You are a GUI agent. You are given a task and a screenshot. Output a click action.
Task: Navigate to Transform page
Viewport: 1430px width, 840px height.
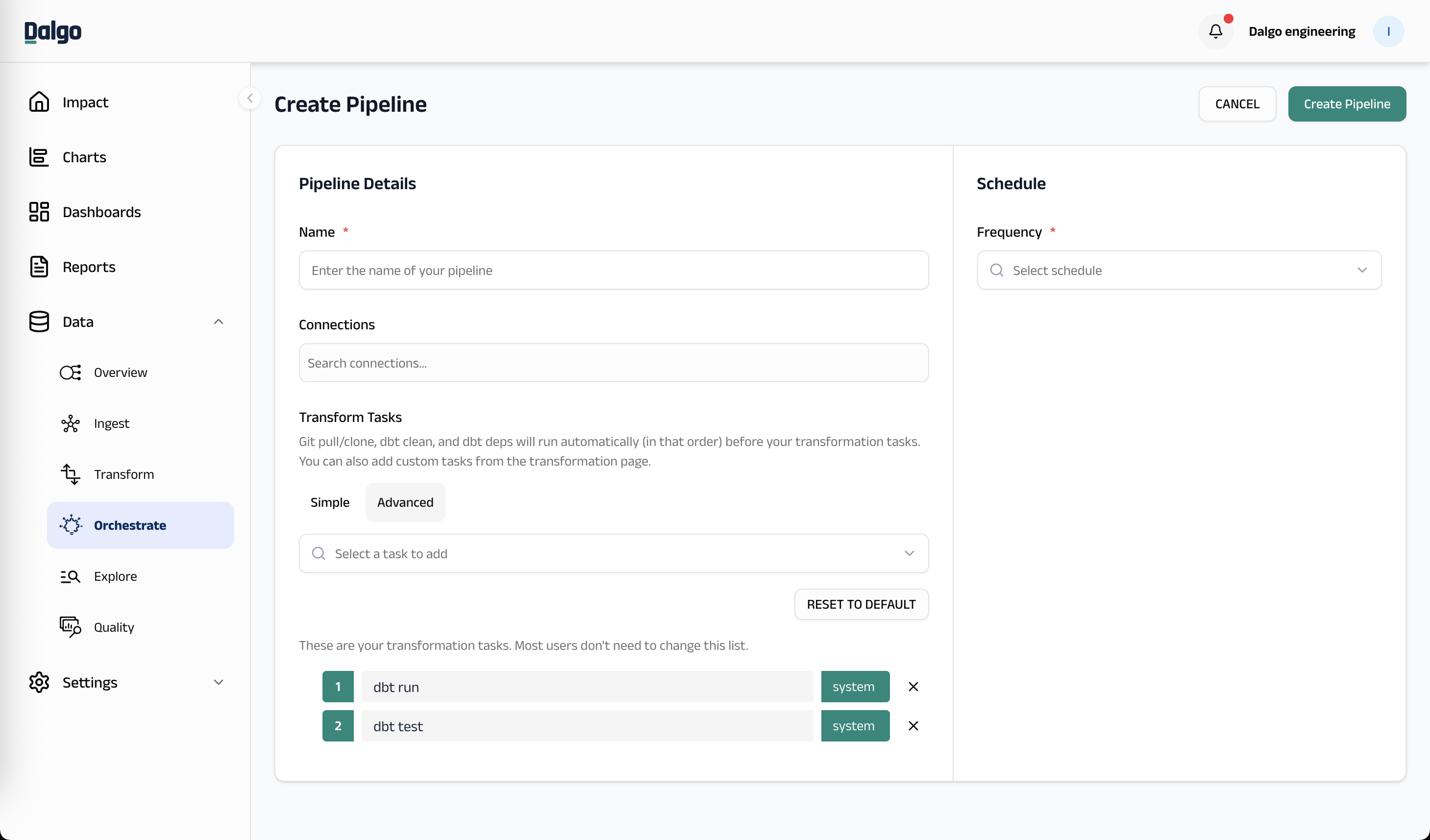[123, 474]
